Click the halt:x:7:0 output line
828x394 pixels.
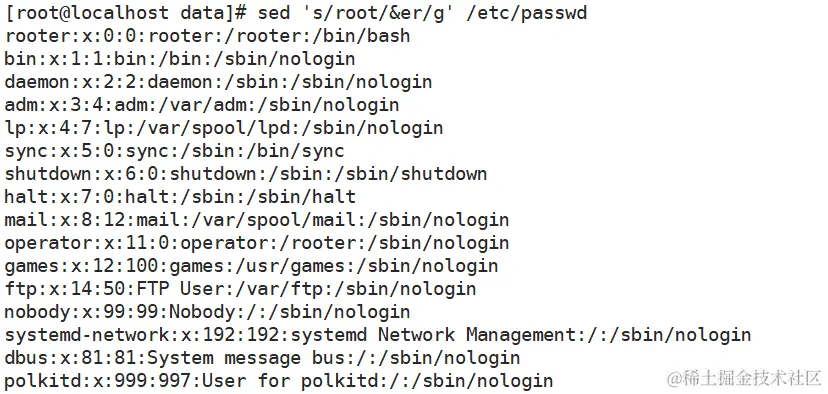click(180, 197)
